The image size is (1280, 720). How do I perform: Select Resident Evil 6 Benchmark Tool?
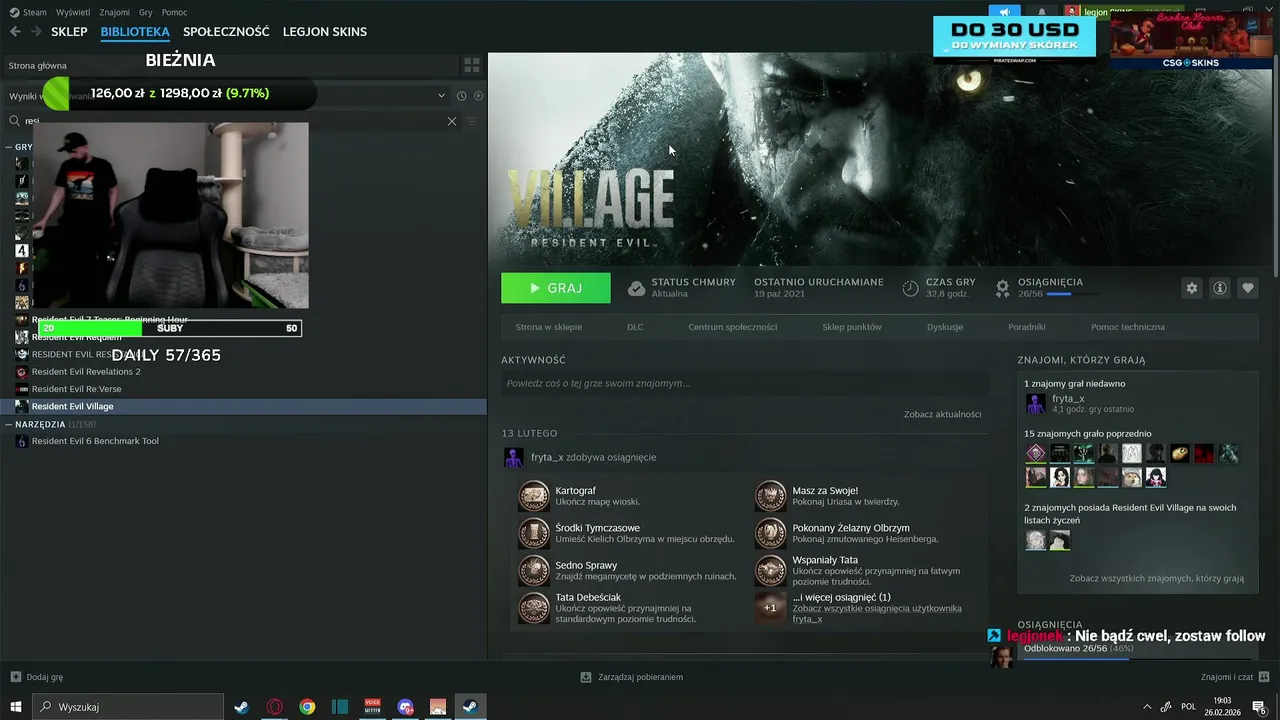point(95,441)
